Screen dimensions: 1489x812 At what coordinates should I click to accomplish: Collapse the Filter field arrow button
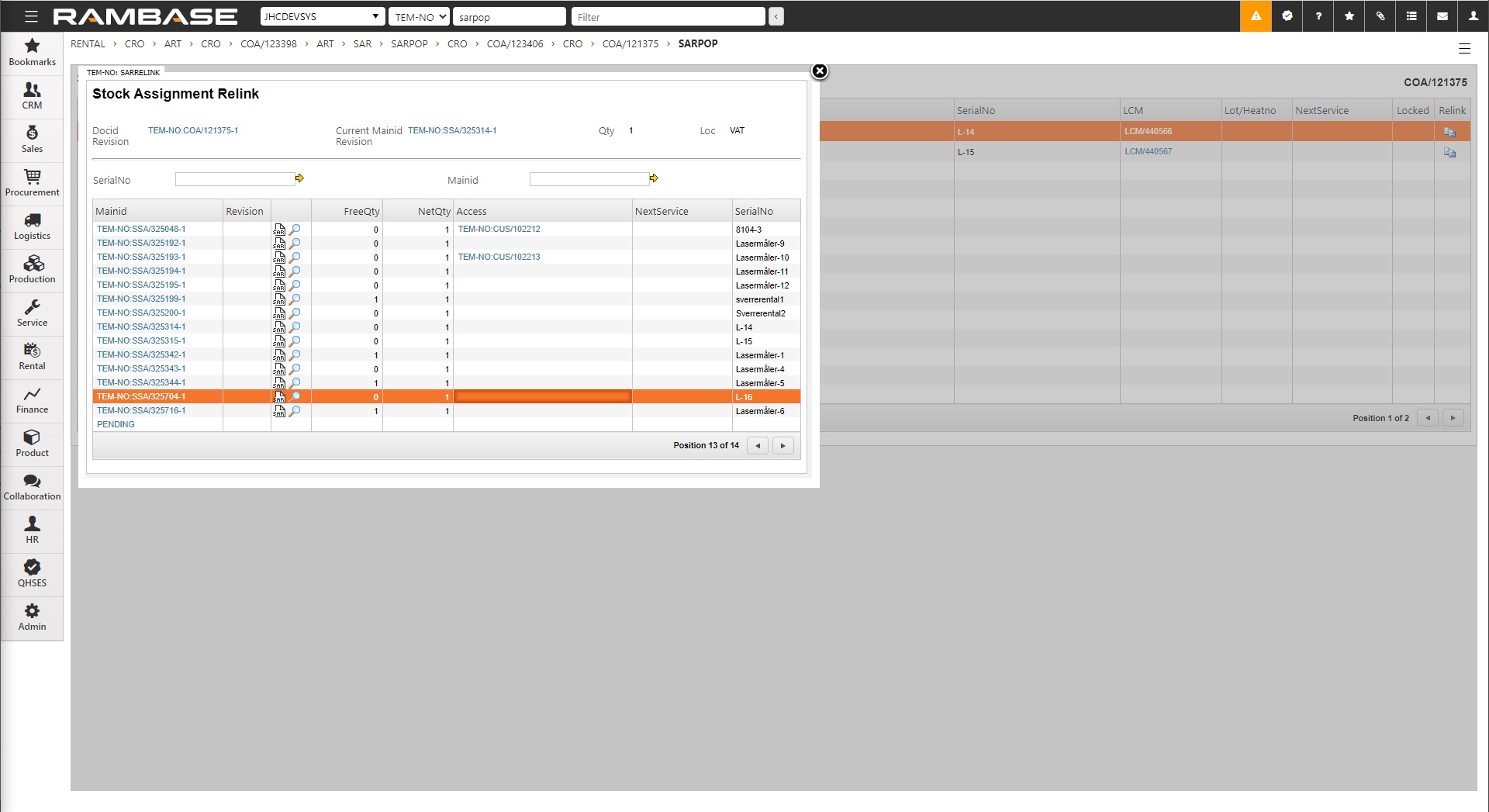click(776, 16)
